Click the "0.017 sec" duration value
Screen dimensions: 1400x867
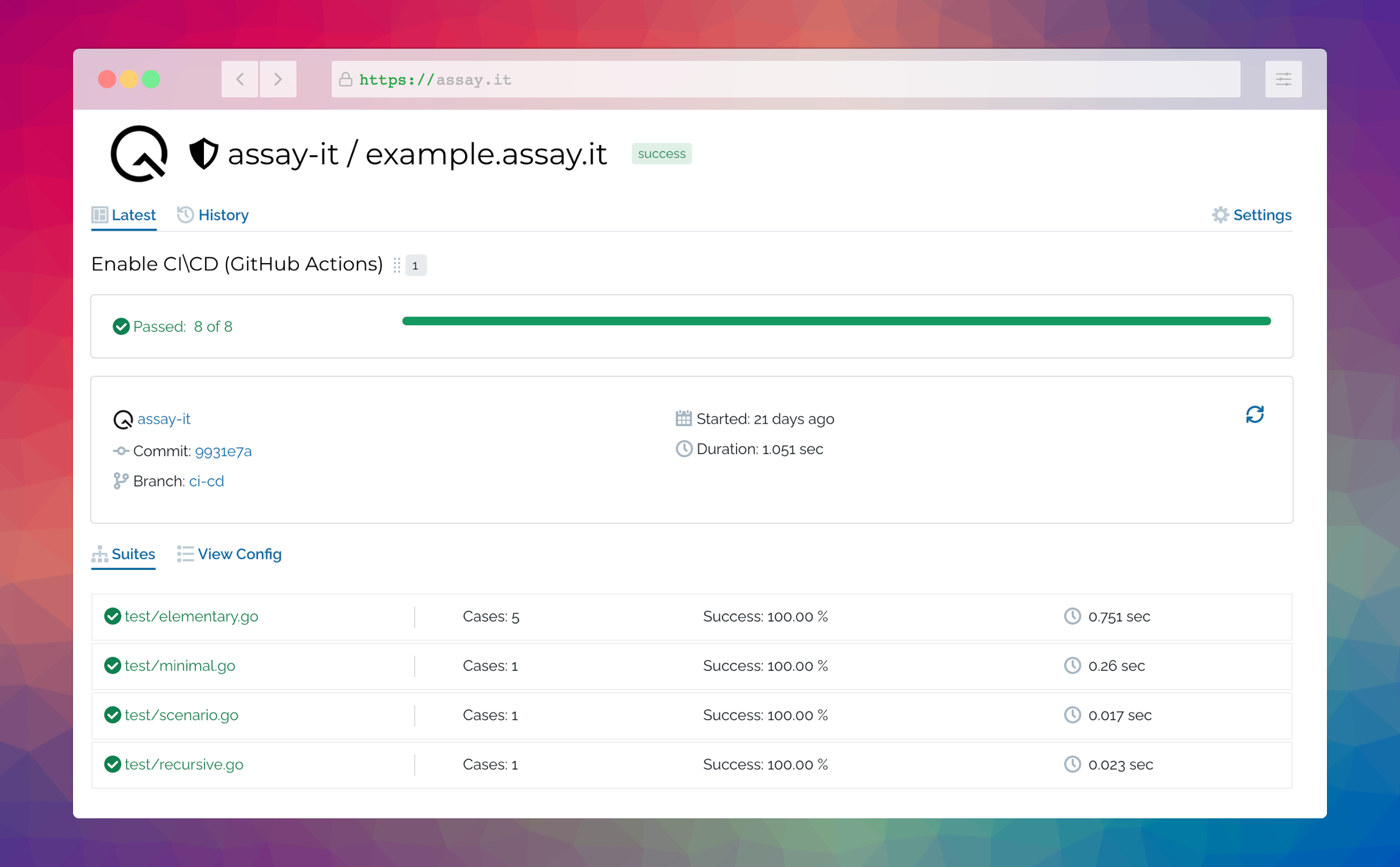point(1120,715)
